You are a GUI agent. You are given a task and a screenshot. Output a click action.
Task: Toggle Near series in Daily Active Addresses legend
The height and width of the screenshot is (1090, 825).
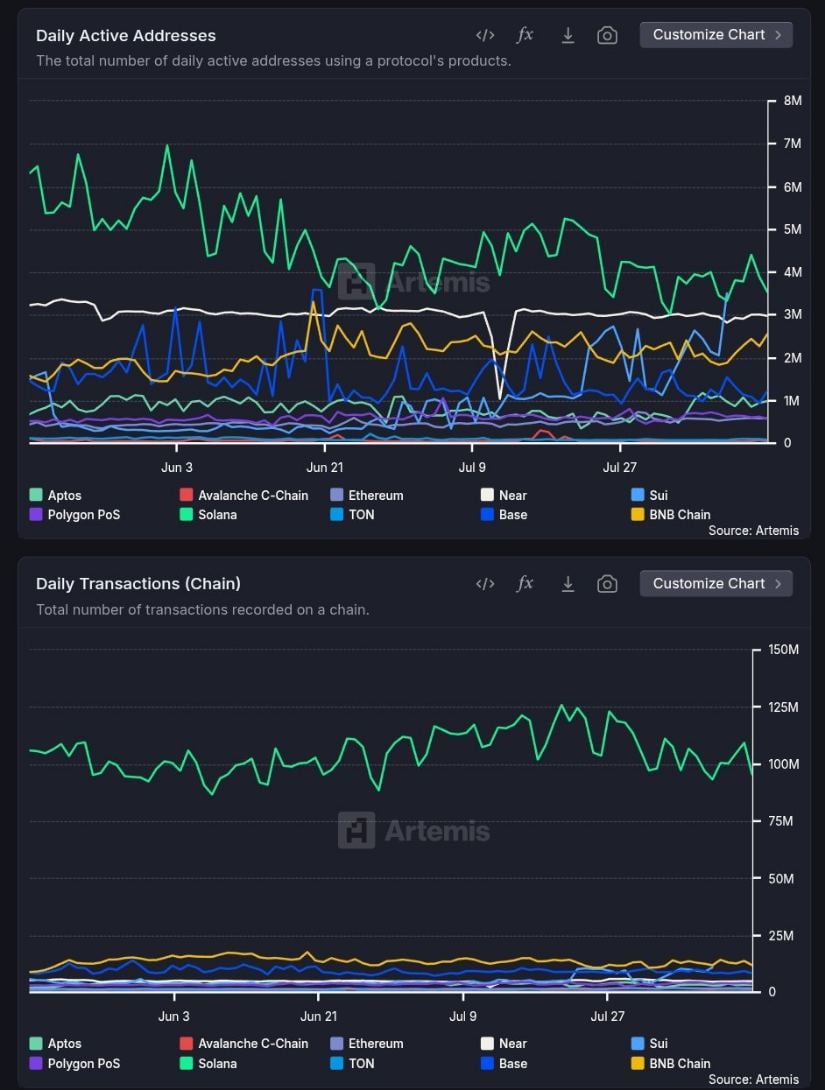504,495
